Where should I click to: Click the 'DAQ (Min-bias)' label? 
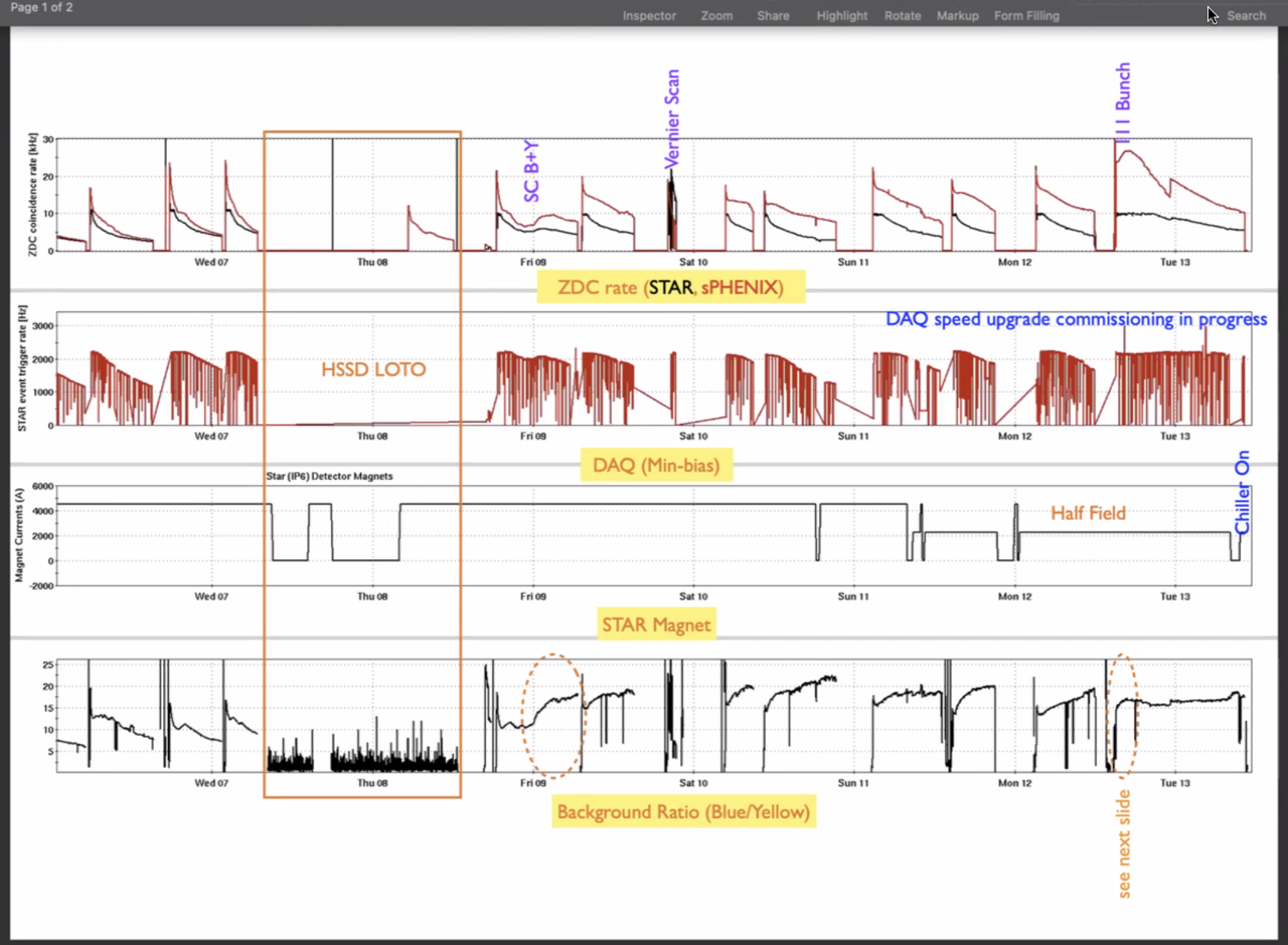(x=656, y=465)
